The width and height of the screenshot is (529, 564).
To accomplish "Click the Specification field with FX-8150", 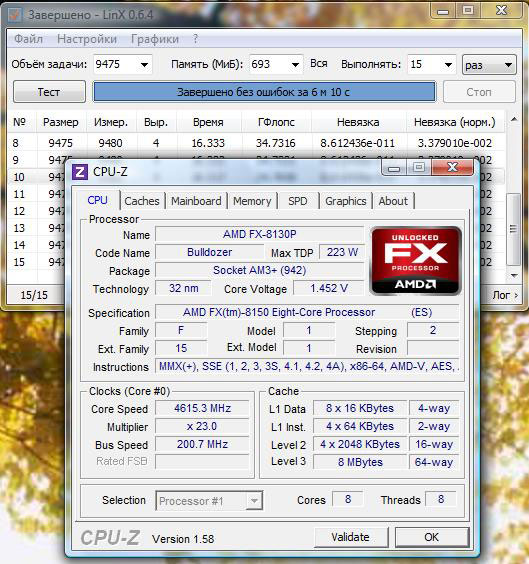I will [x=307, y=312].
